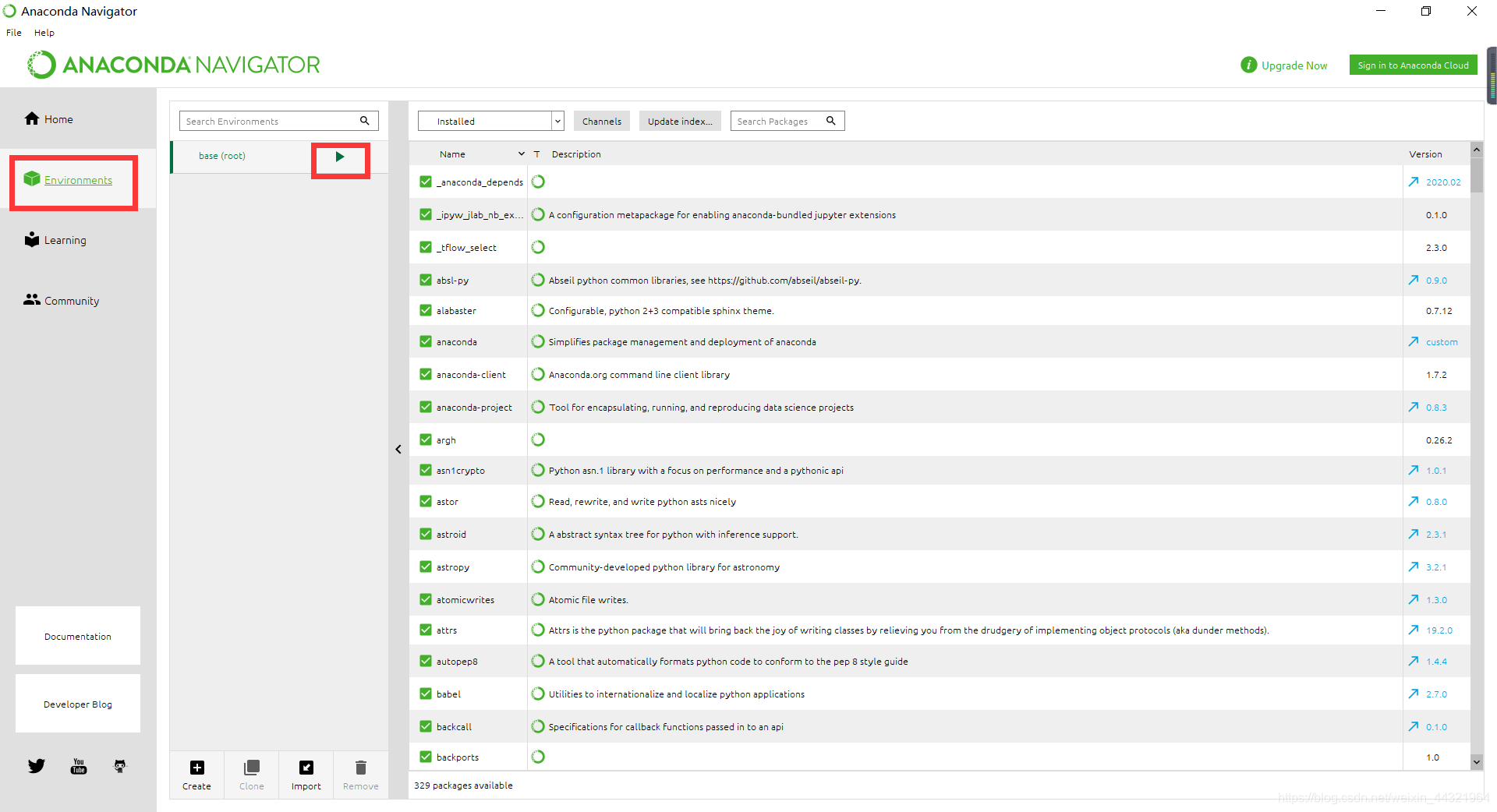Toggle the anaconda package checkbox
The height and width of the screenshot is (812, 1497).
point(426,341)
